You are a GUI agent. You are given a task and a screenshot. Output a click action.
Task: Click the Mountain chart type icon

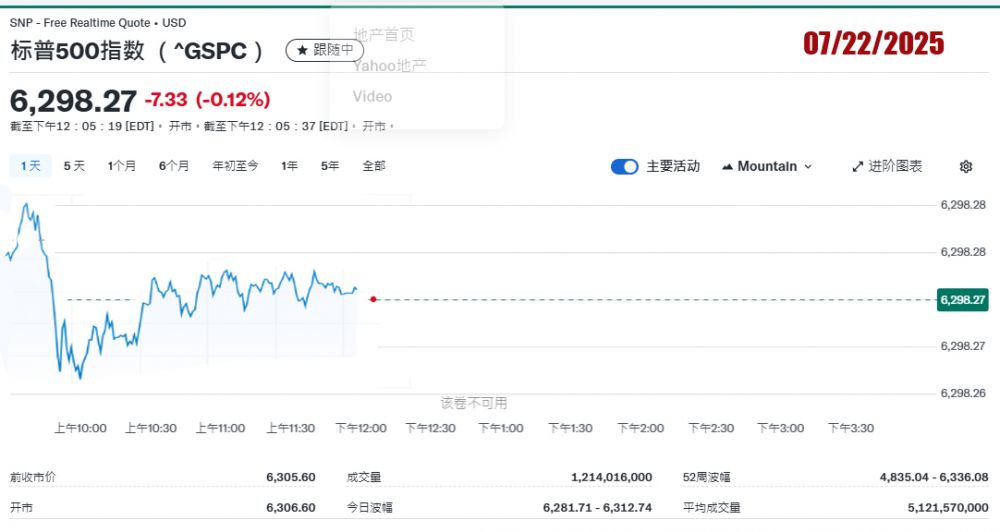pyautogui.click(x=727, y=167)
